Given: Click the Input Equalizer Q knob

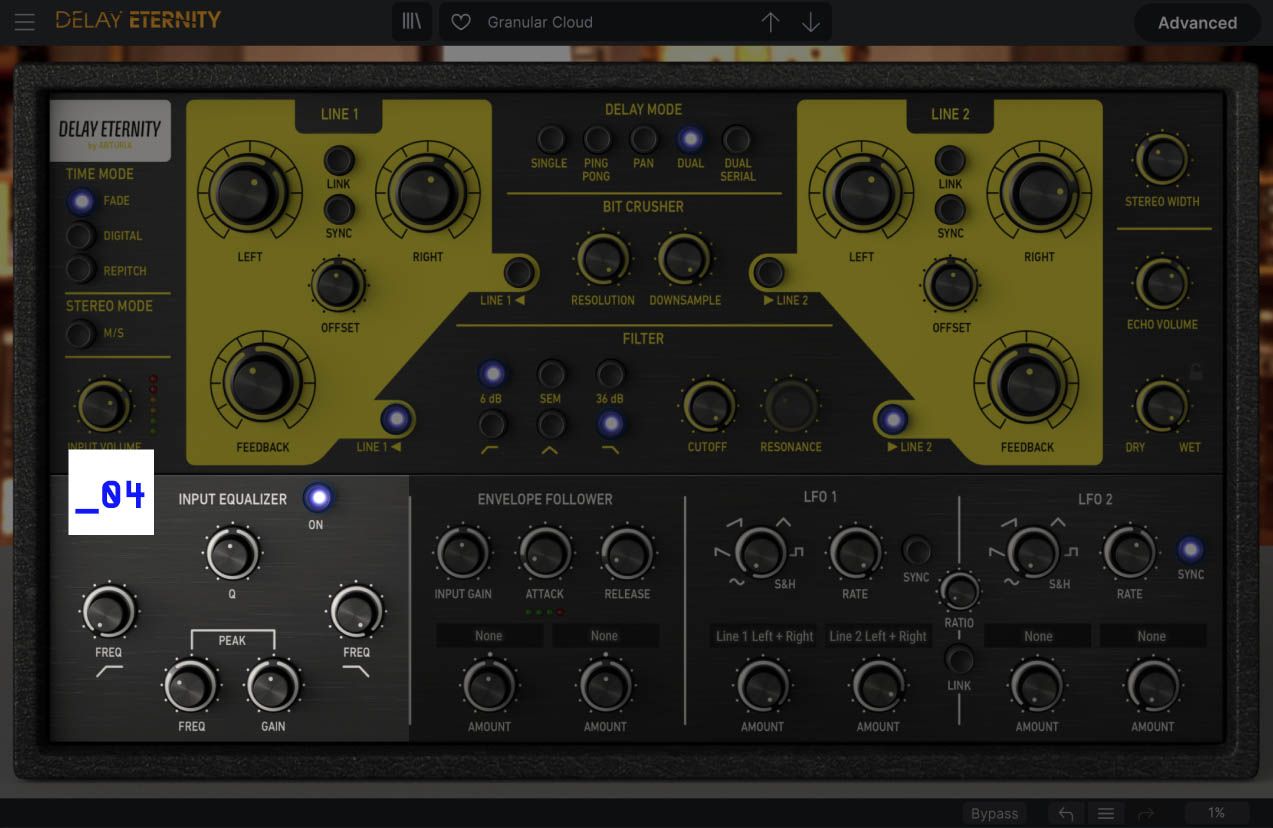Looking at the screenshot, I should coord(232,552).
